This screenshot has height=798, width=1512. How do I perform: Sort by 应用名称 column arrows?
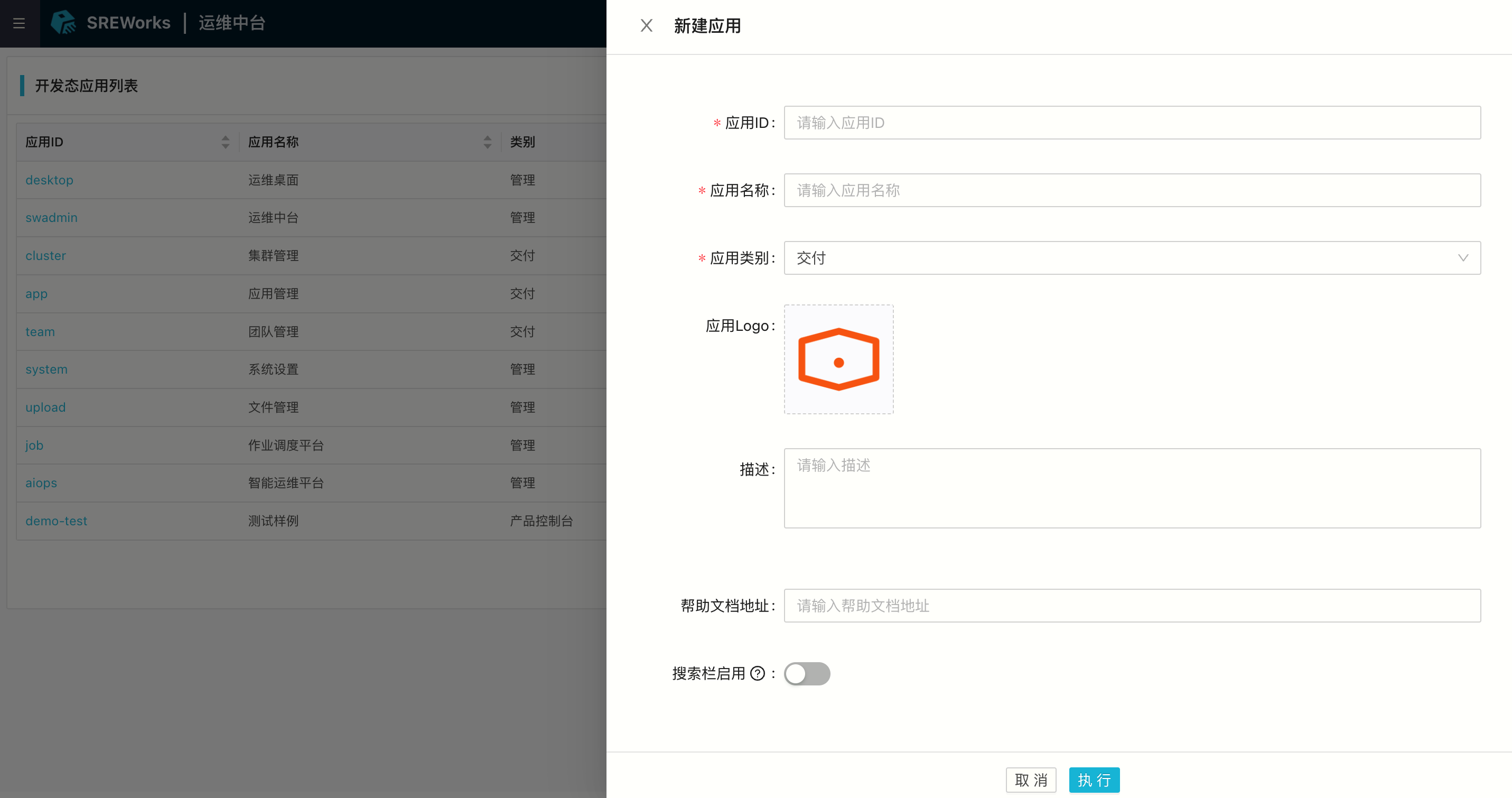(487, 142)
